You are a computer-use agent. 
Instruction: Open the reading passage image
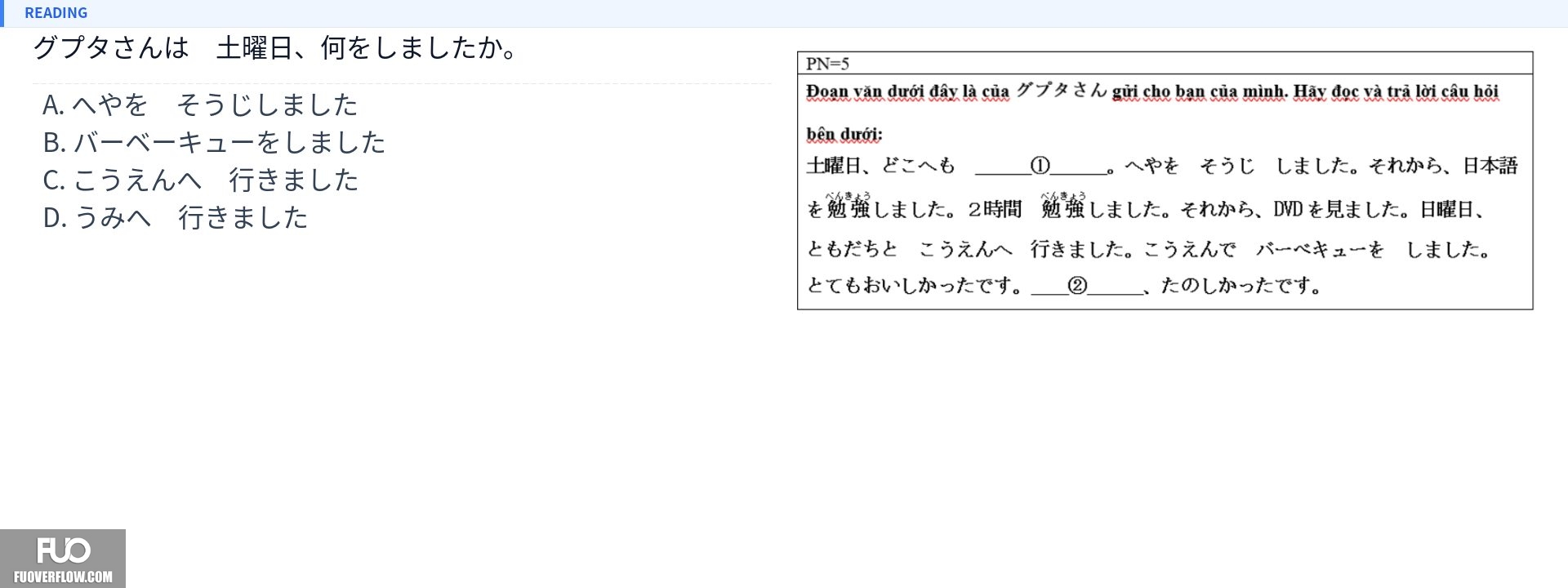1165,180
